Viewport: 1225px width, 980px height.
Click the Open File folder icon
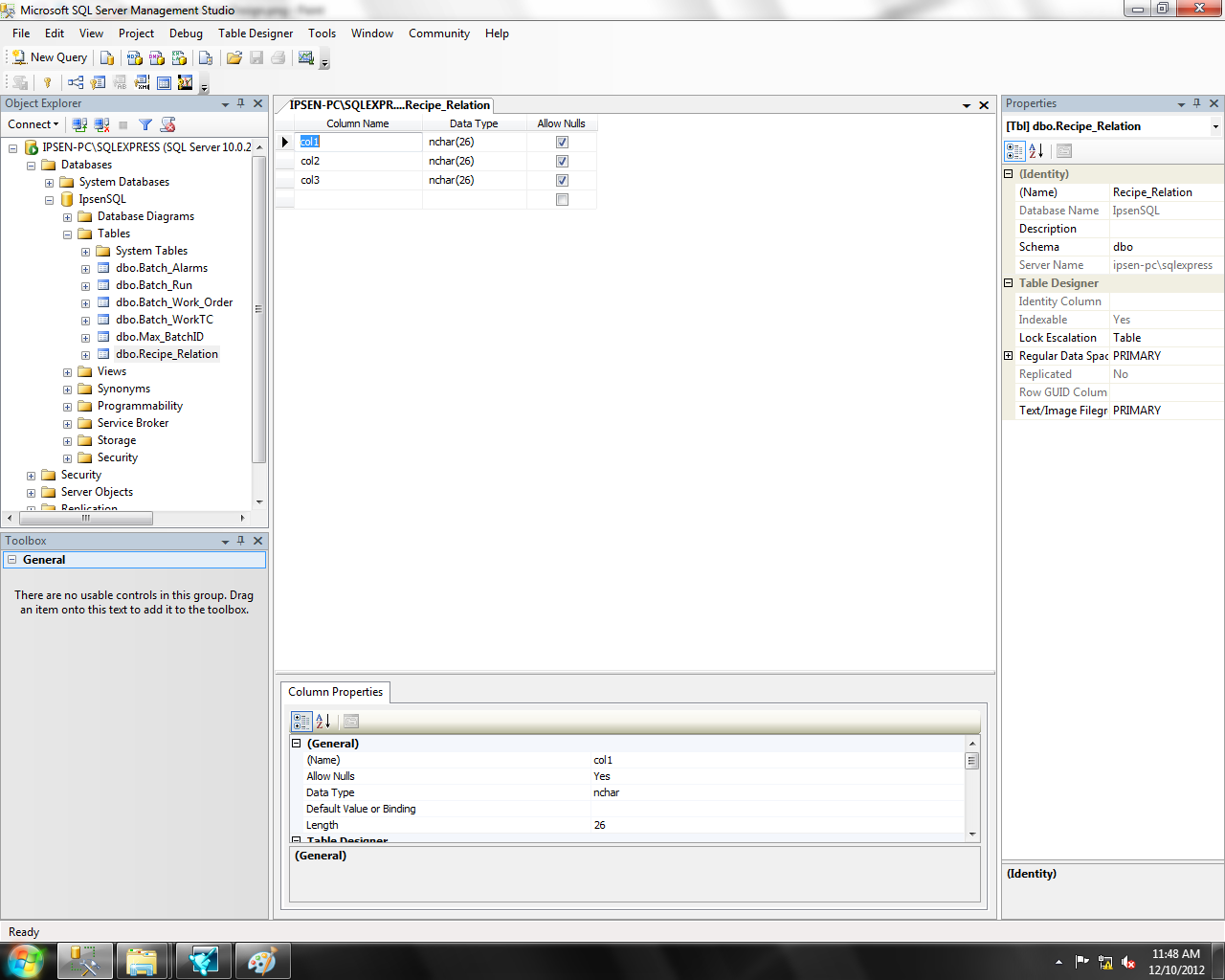point(234,58)
